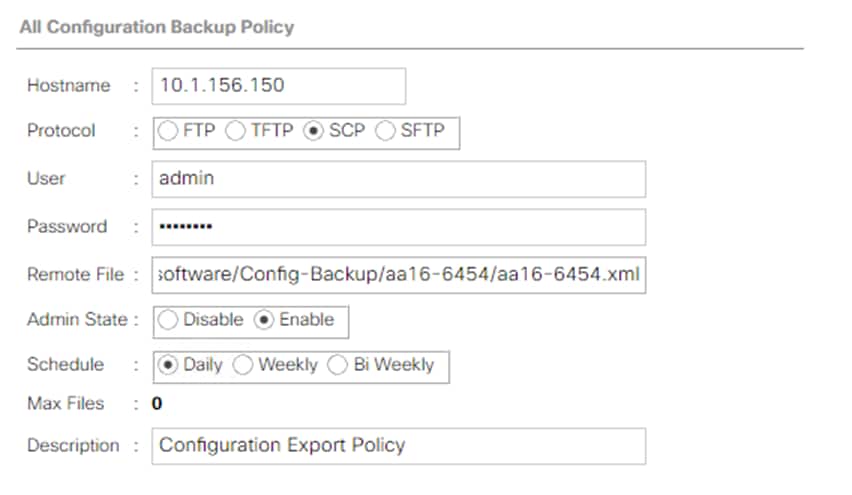This screenshot has width=852, height=495.
Task: Pick the Bi Weekly schedule option
Action: 339,366
